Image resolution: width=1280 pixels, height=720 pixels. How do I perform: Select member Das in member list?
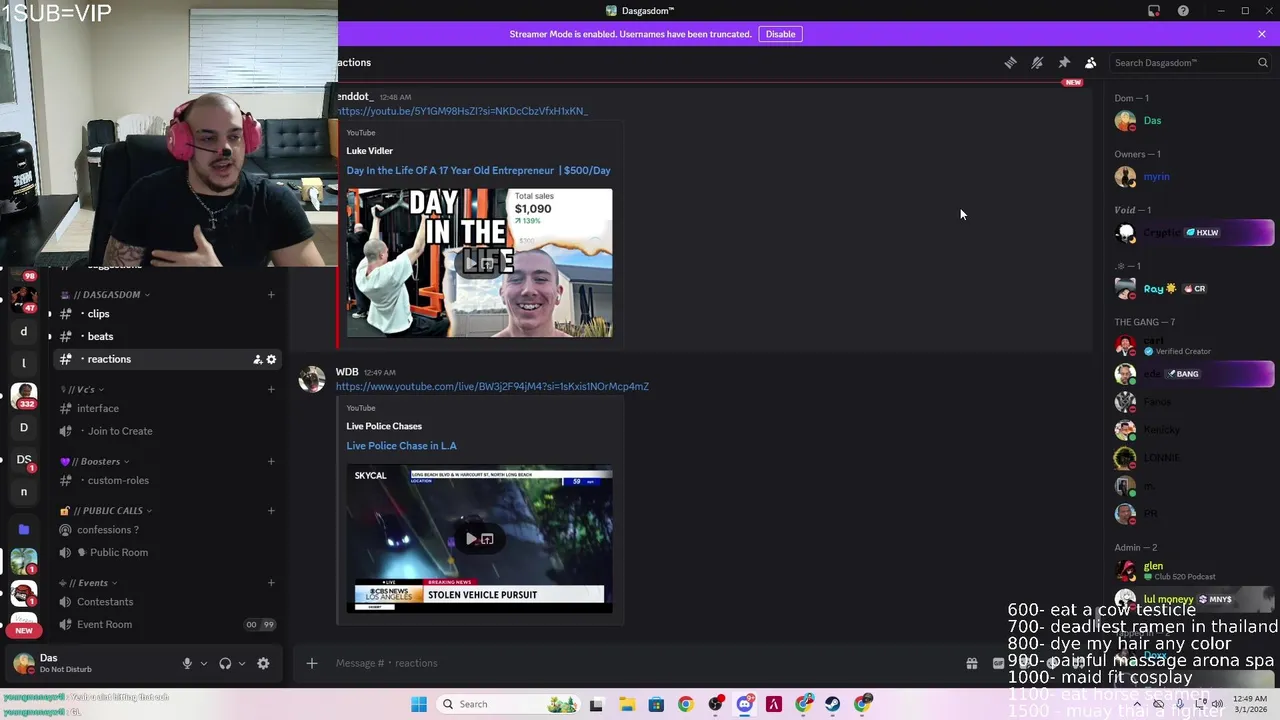(x=1190, y=120)
